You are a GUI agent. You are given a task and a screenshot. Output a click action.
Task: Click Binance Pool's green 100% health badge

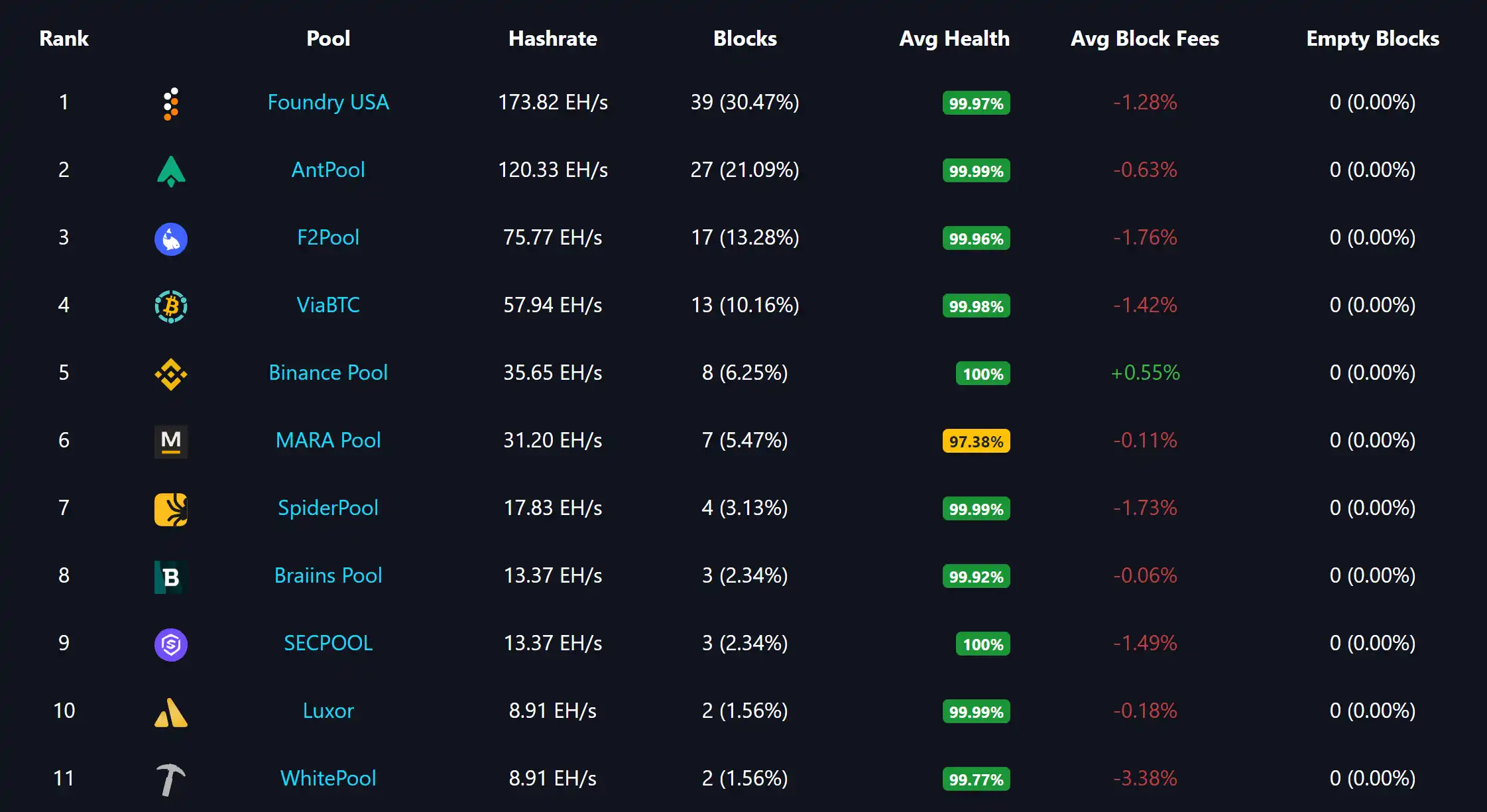(982, 374)
